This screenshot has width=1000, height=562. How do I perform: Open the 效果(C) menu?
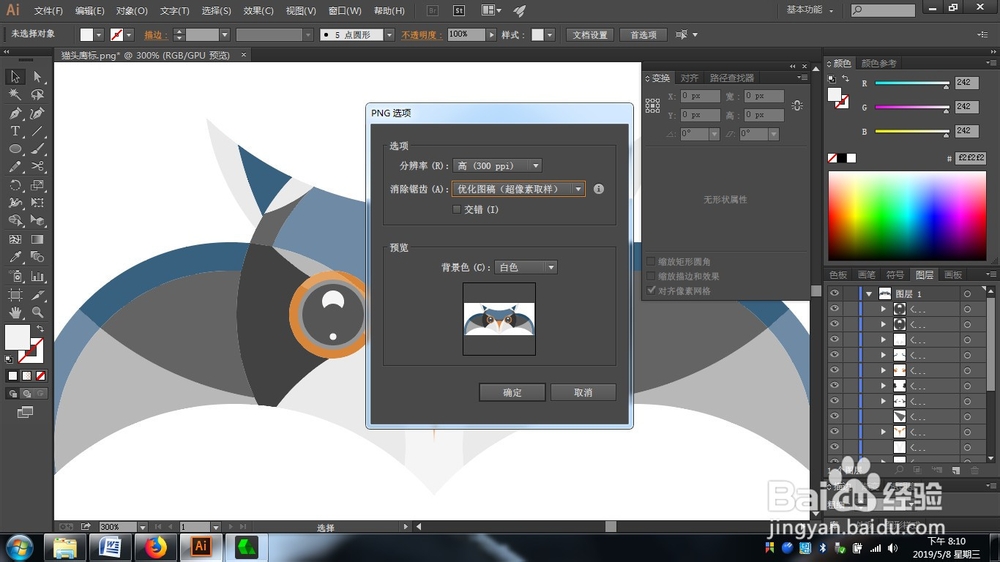coord(258,11)
